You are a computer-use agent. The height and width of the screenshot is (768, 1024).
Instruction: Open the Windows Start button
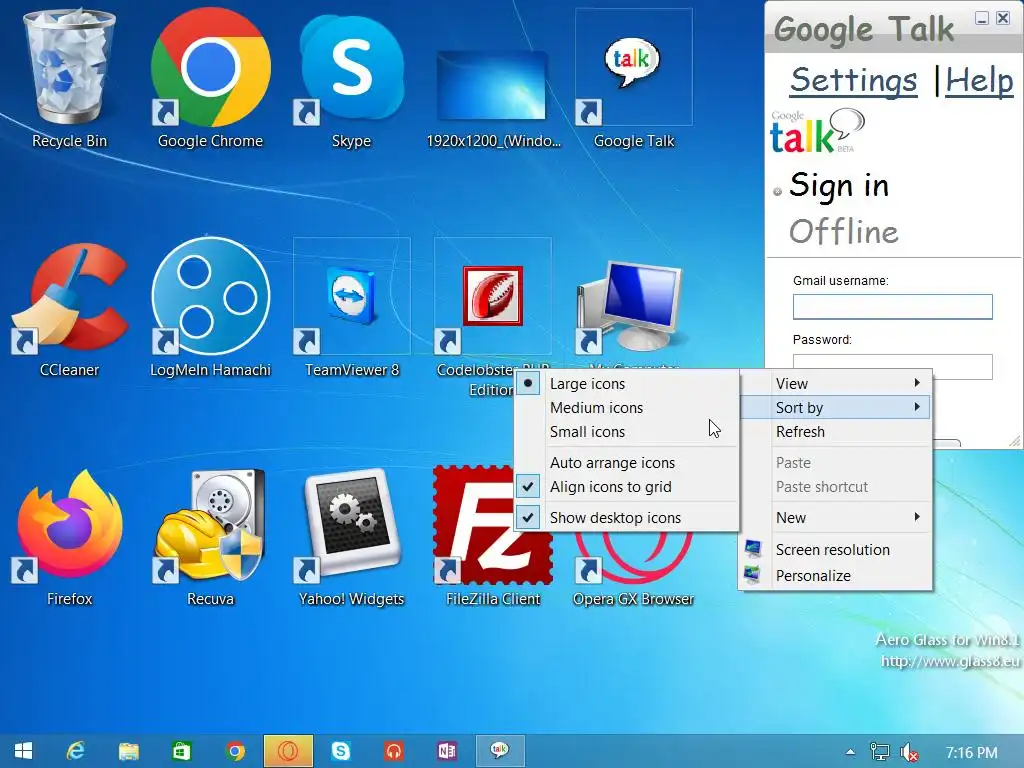pyautogui.click(x=24, y=751)
